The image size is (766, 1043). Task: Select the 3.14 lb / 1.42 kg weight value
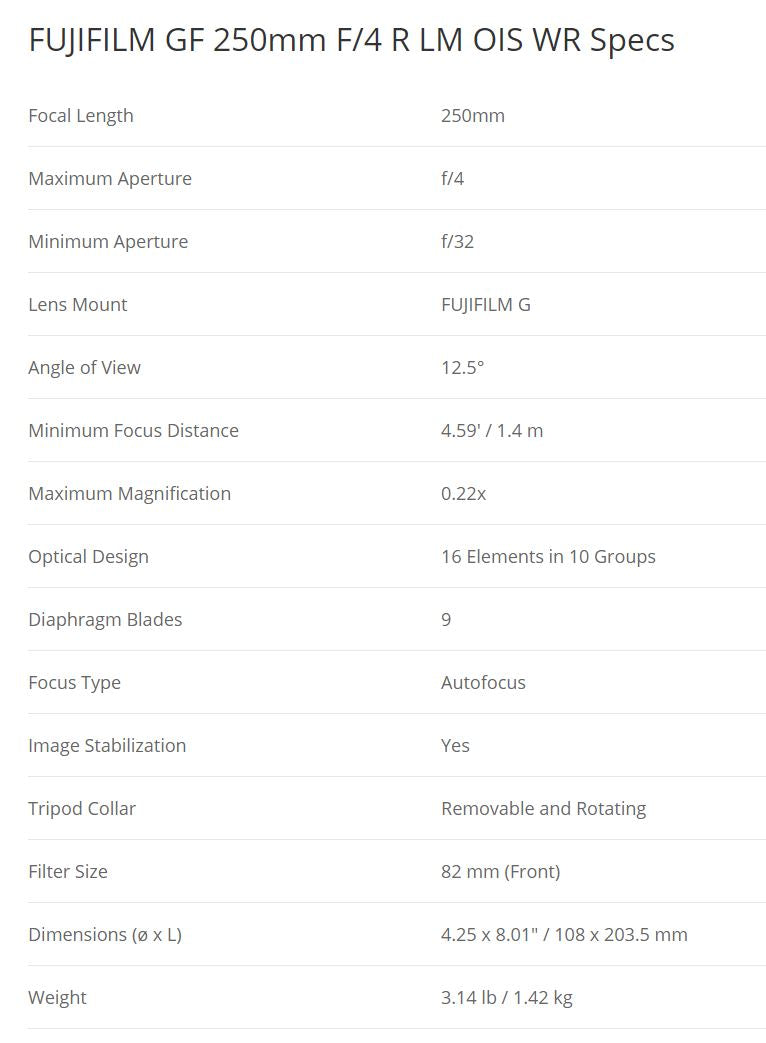(506, 998)
